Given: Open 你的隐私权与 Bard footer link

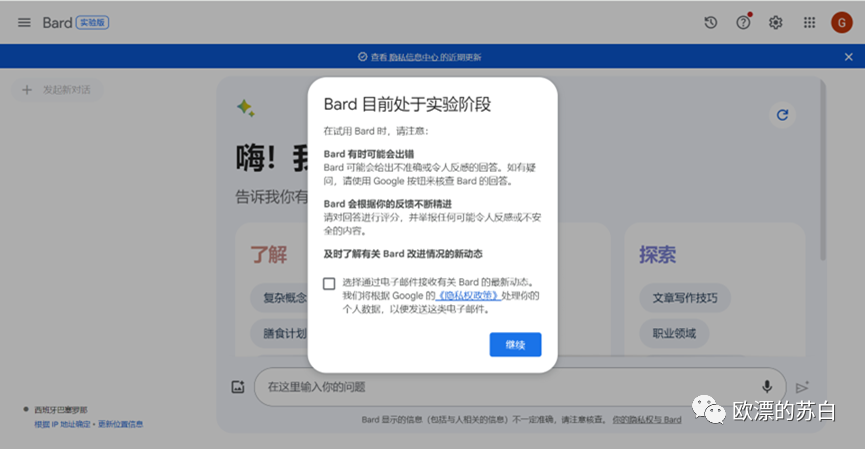Looking at the screenshot, I should click(x=646, y=420).
